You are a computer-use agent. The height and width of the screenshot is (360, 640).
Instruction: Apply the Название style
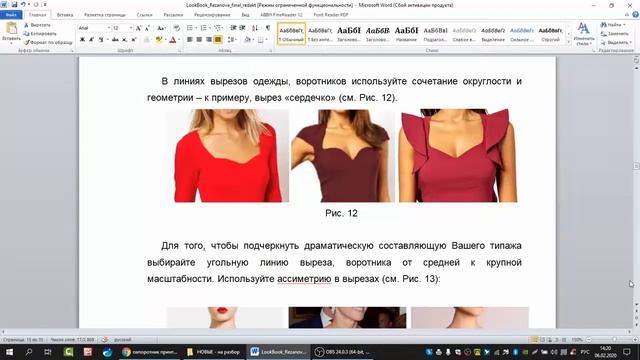(x=406, y=33)
